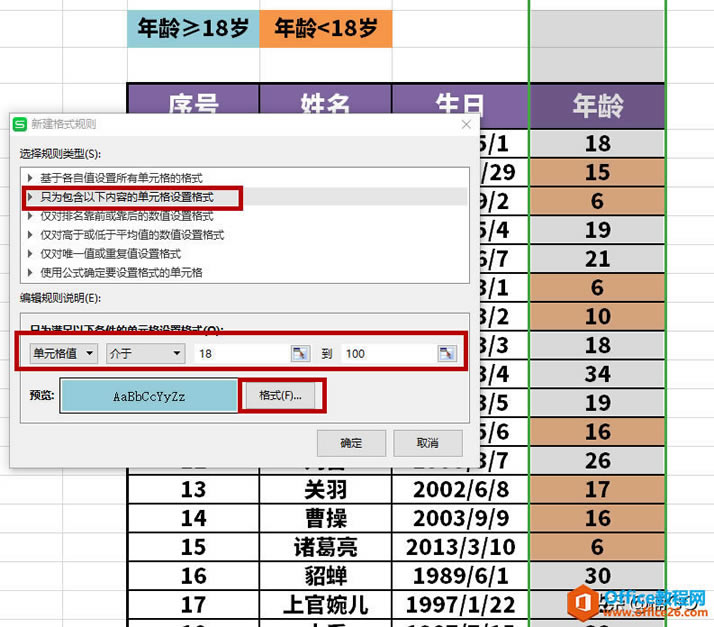Image resolution: width=714 pixels, height=627 pixels.
Task: Open the 介于 condition dropdown
Action: [x=146, y=353]
